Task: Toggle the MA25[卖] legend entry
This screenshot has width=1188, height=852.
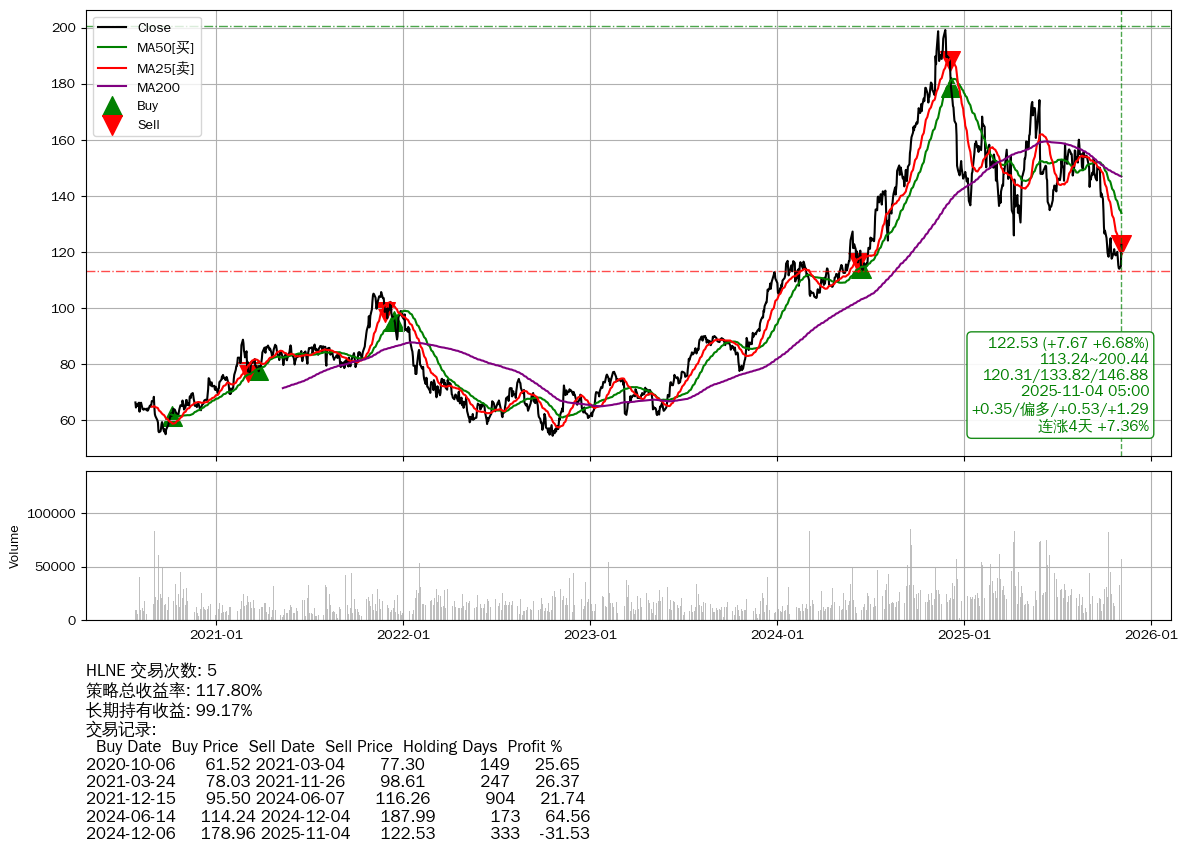Action: coord(165,67)
